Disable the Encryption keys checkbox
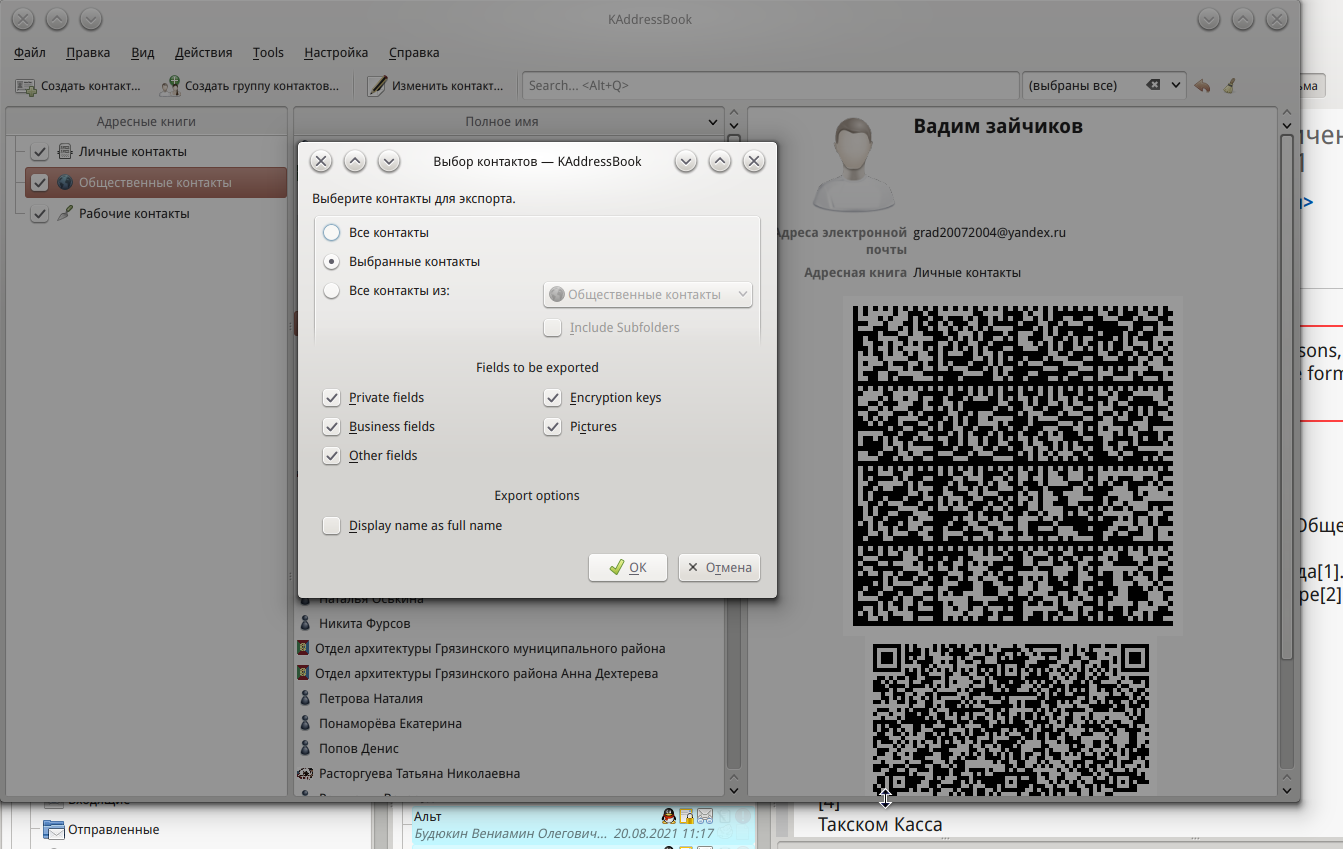 (x=552, y=398)
